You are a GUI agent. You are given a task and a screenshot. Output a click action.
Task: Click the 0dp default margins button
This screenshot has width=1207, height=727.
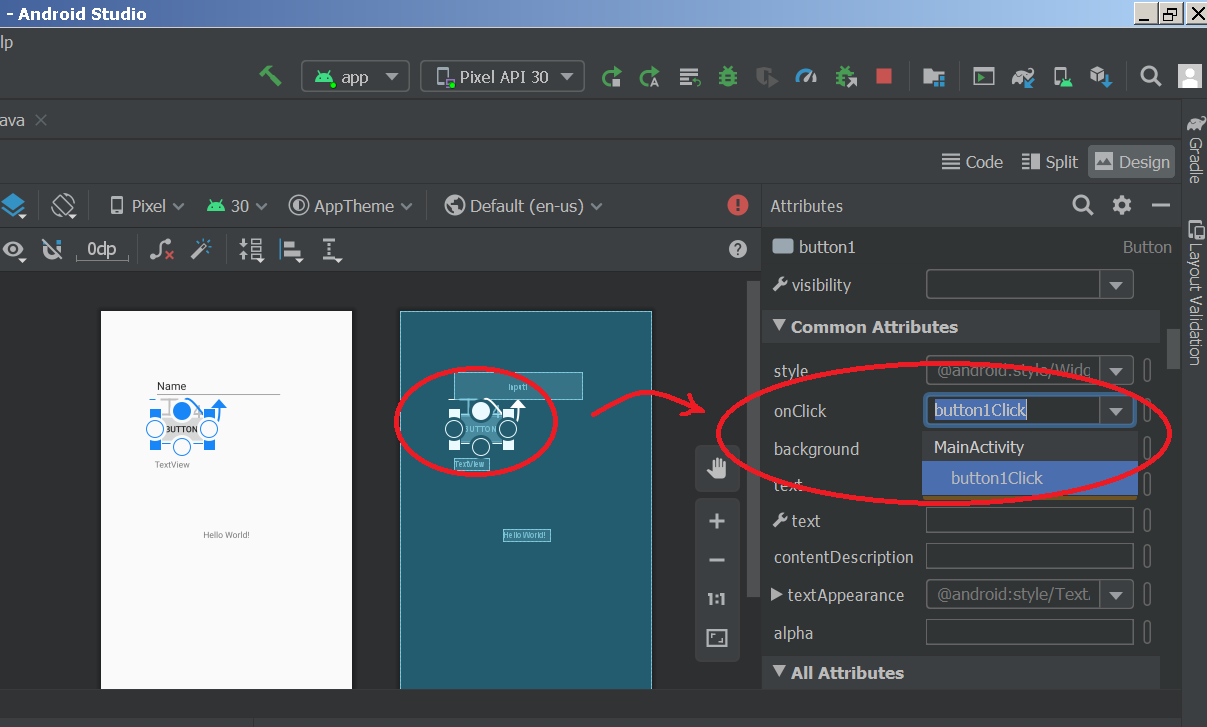102,250
